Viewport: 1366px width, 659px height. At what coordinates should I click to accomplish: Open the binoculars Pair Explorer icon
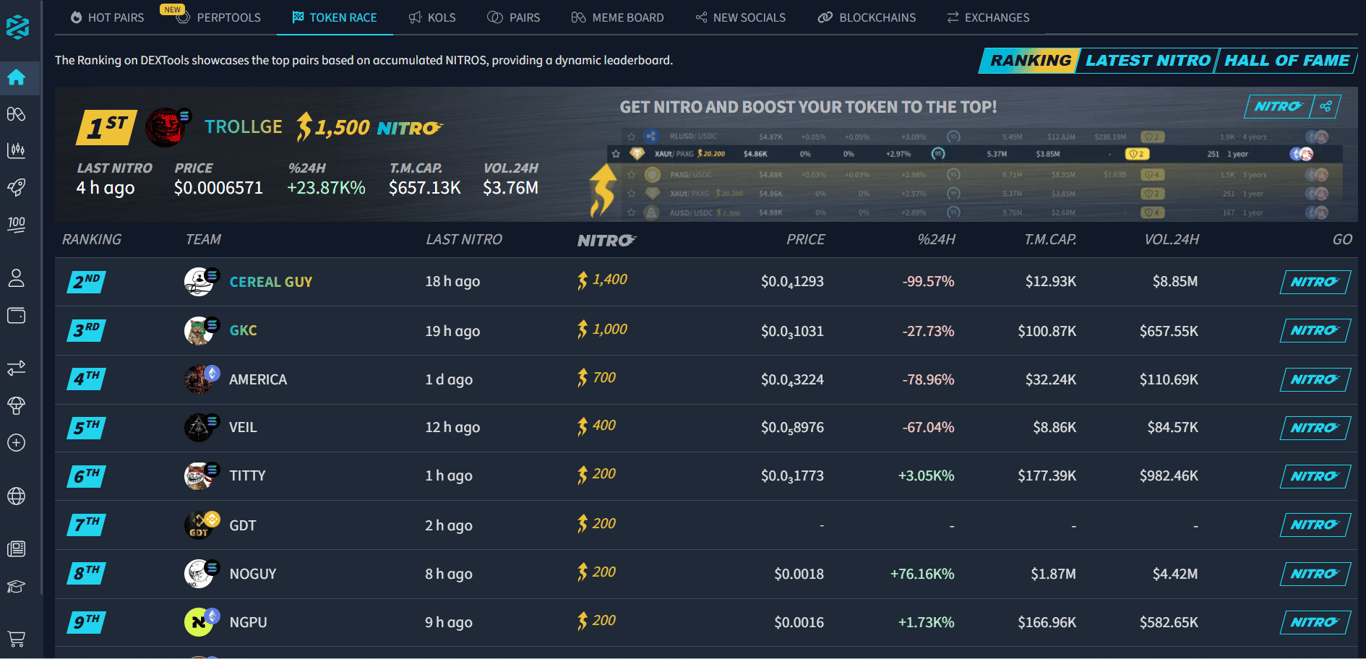[16, 114]
